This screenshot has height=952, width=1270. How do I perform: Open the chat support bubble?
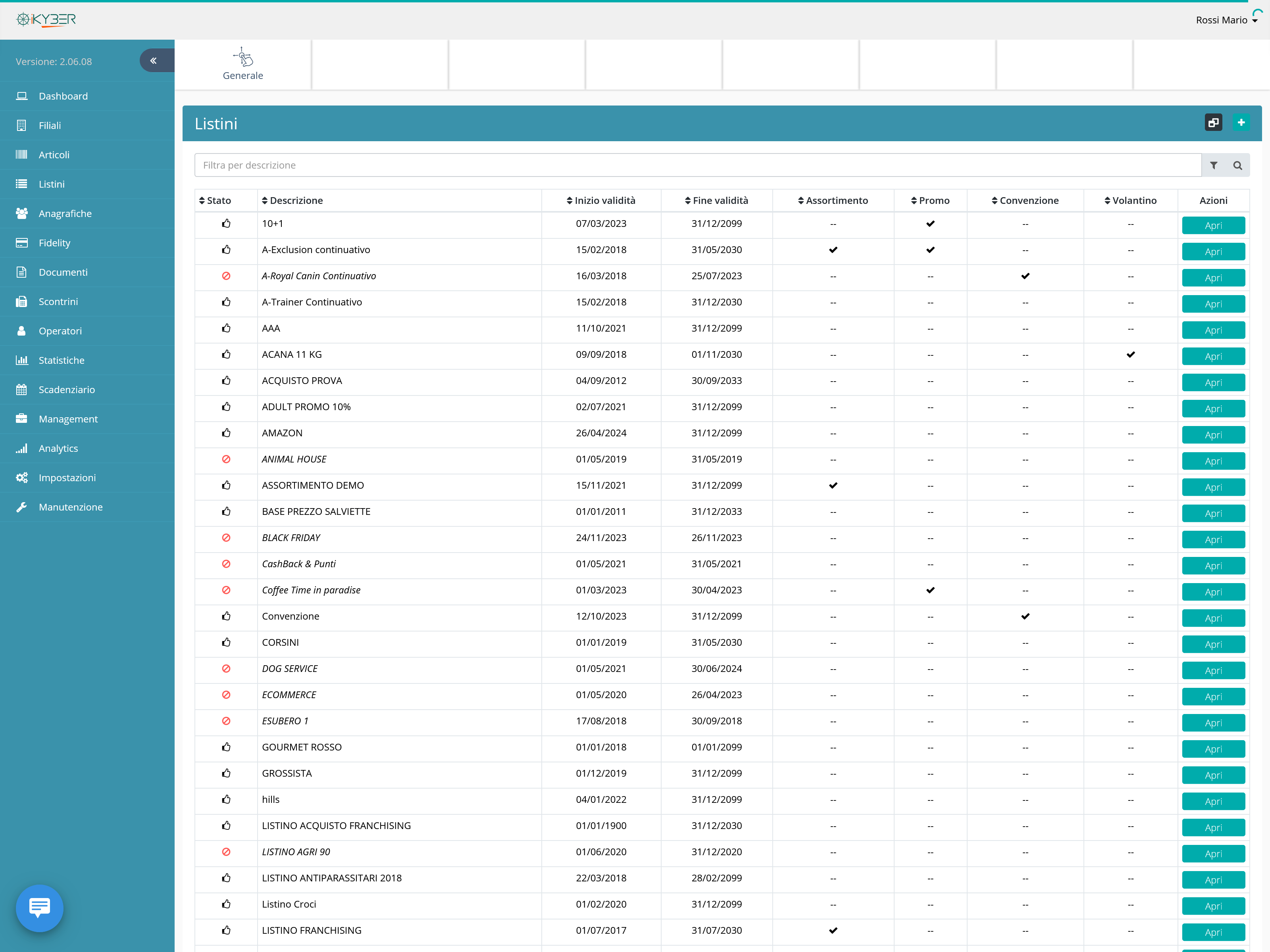pyautogui.click(x=40, y=908)
